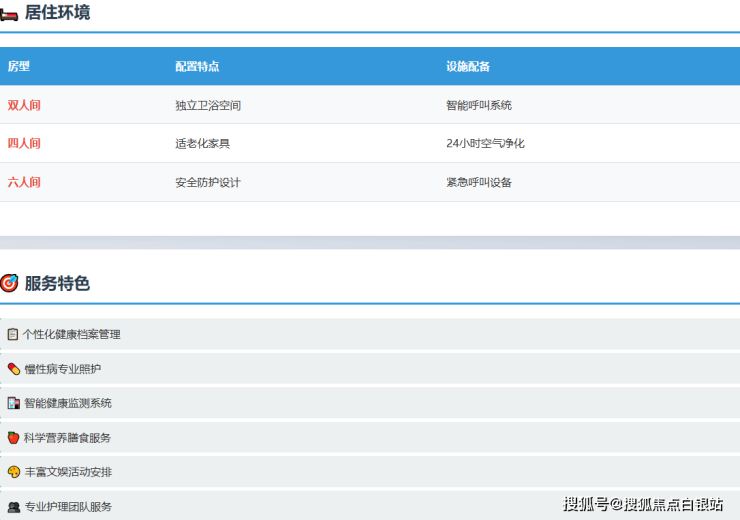The image size is (740, 520).
Task: Click the 安全防护设计 table cell
Action: [208, 182]
